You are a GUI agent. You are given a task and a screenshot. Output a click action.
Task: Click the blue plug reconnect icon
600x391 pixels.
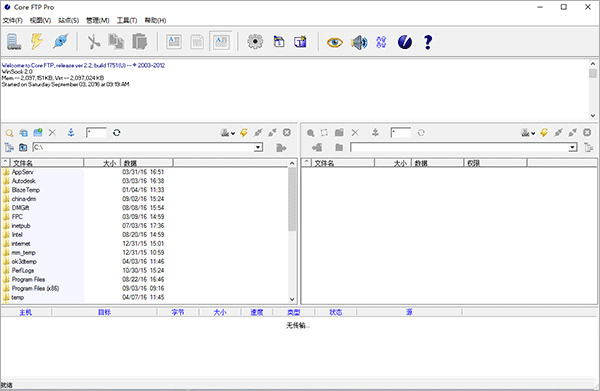click(60, 41)
